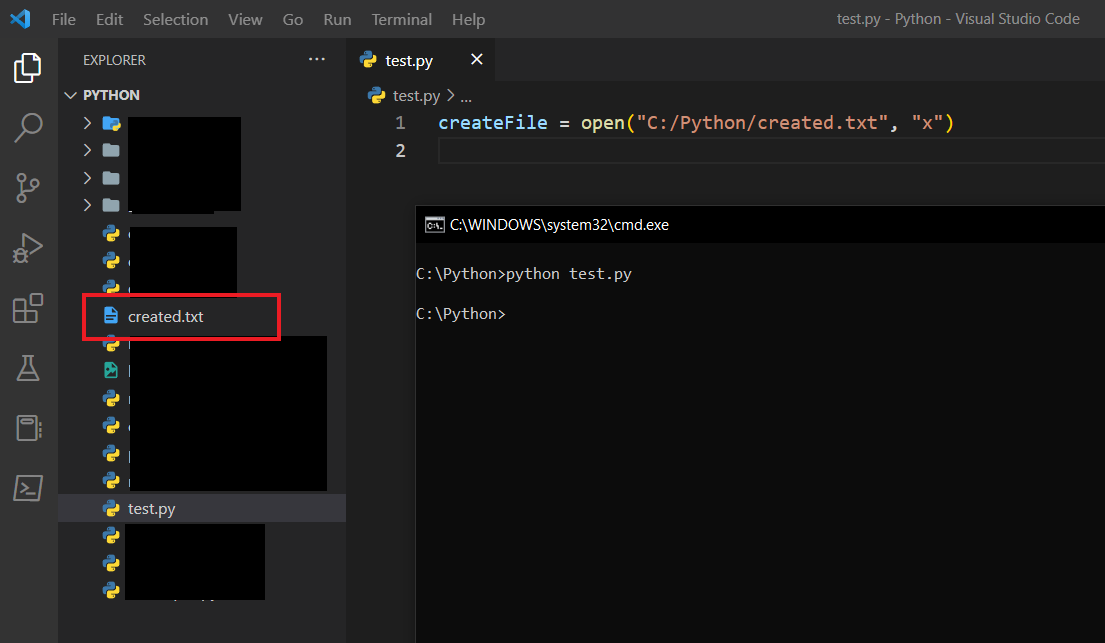
Task: Open the File menu
Action: tap(63, 20)
